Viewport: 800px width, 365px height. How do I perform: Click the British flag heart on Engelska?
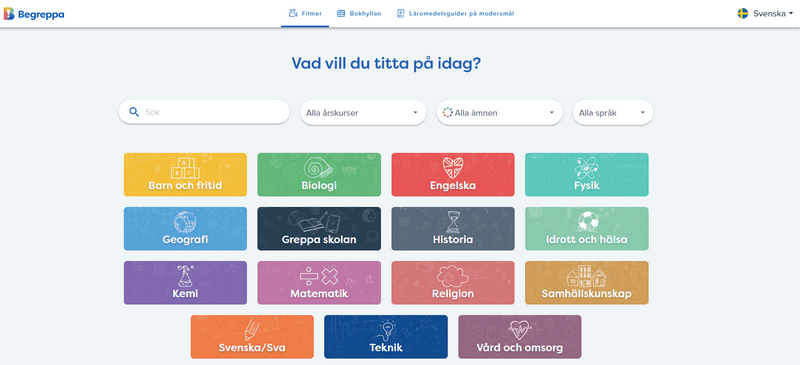click(453, 168)
